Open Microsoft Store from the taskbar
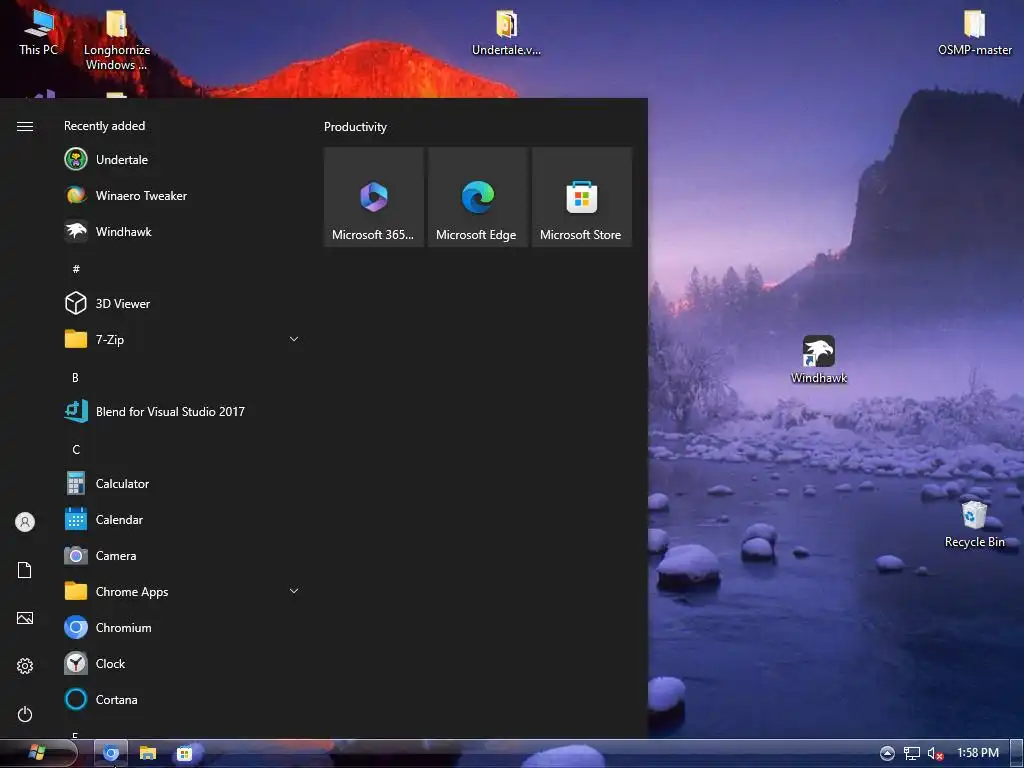 [x=184, y=753]
